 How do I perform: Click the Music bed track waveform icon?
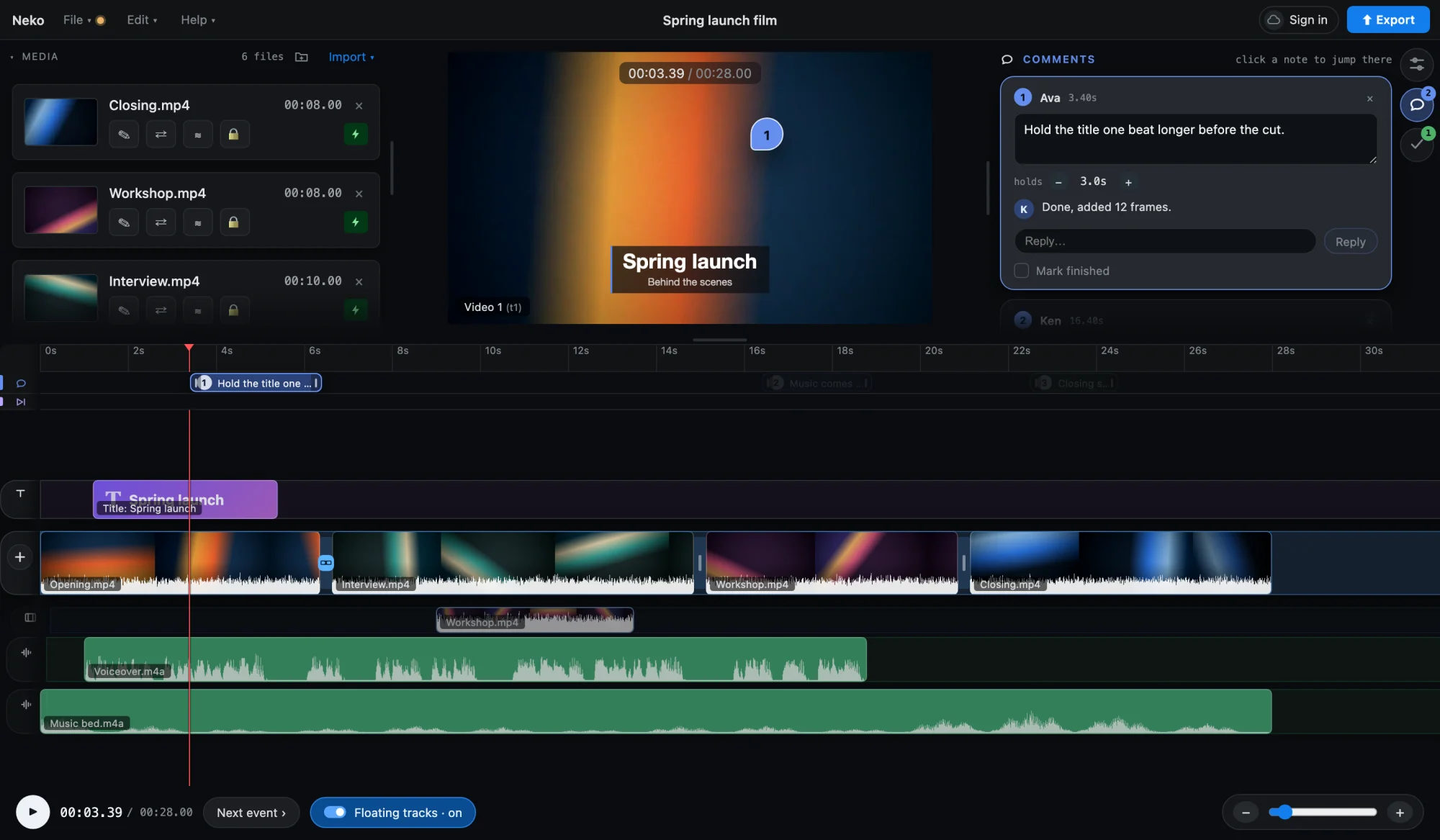click(26, 705)
